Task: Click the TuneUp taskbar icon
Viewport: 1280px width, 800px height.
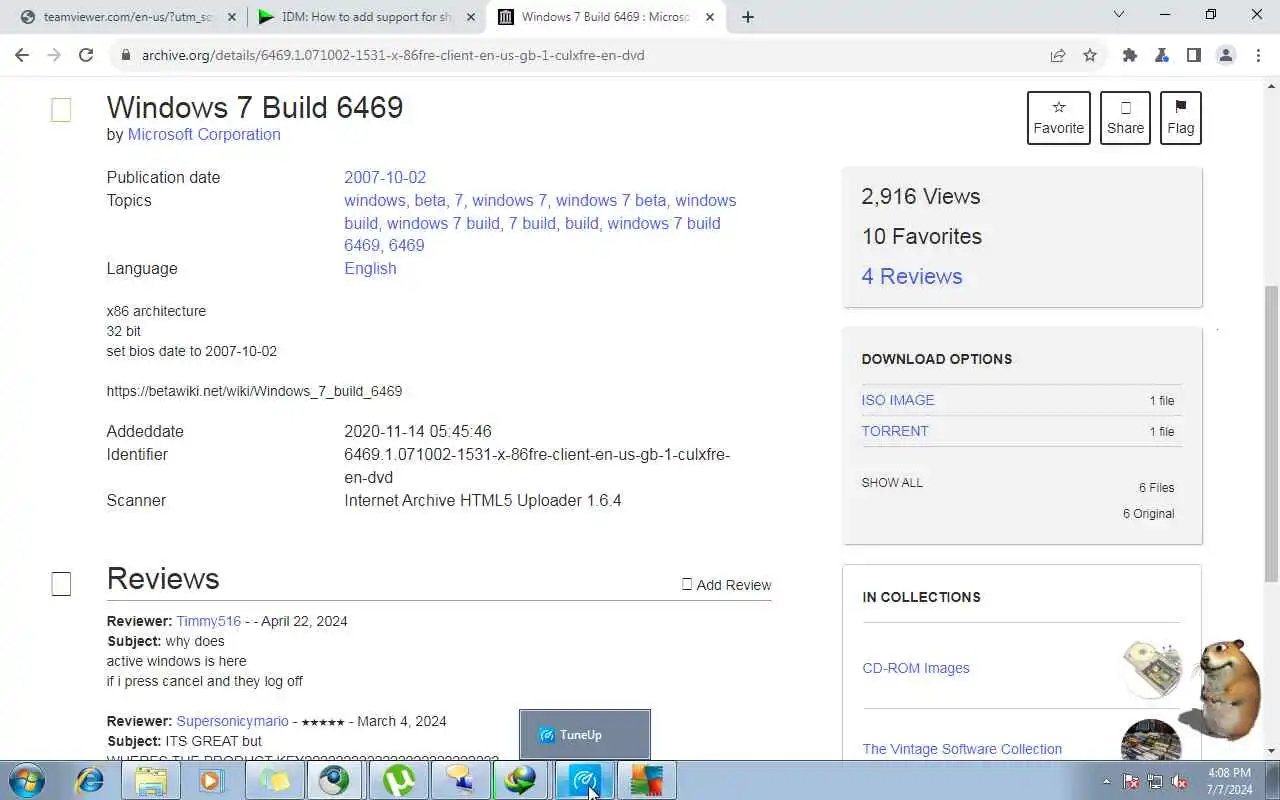Action: [584, 781]
